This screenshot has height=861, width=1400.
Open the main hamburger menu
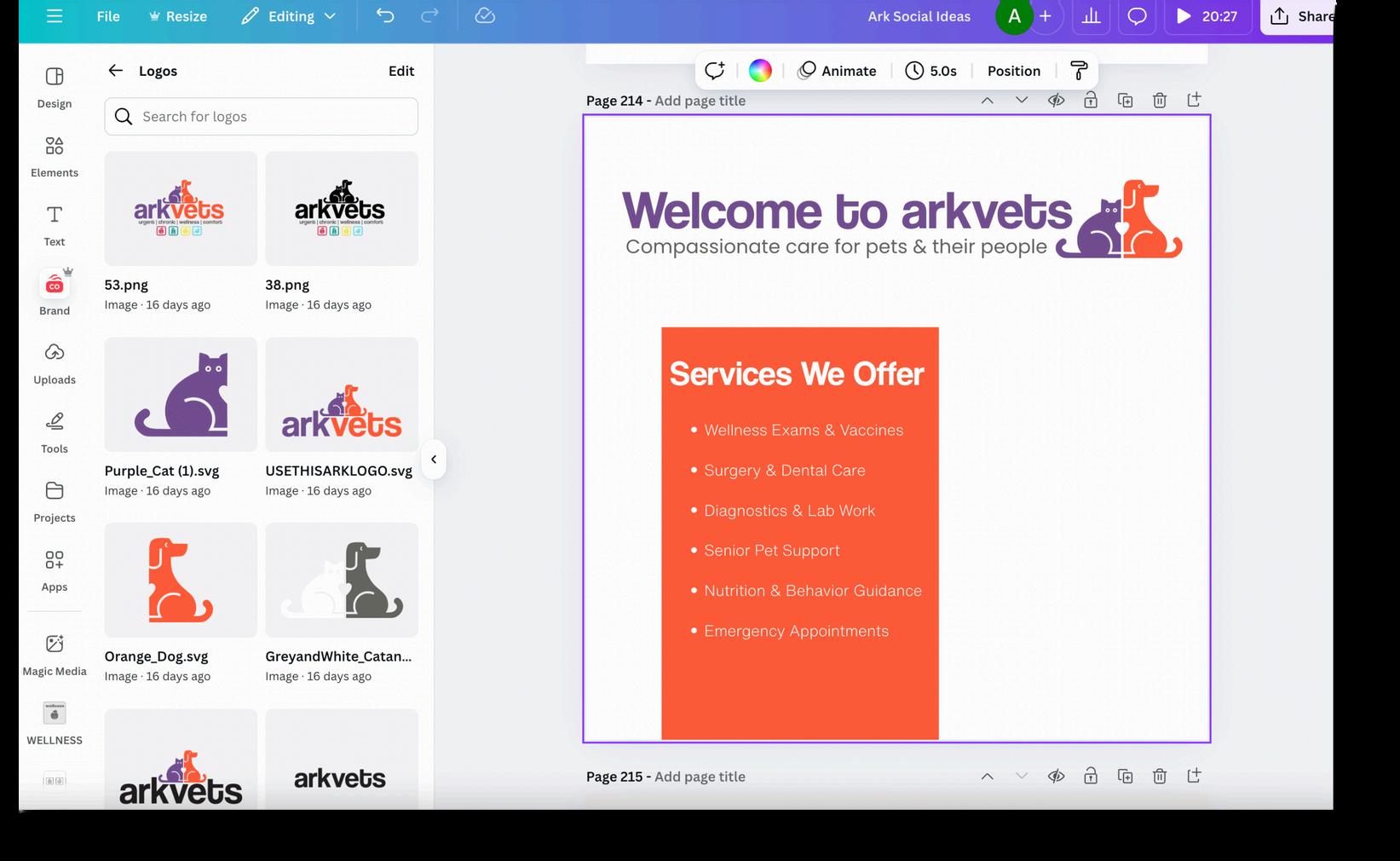tap(55, 16)
